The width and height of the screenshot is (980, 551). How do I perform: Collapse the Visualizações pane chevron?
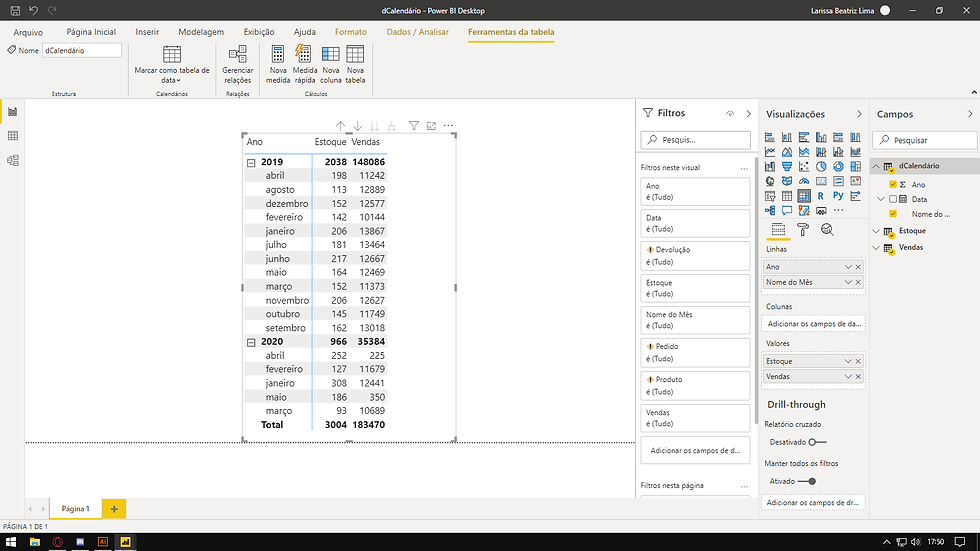coord(859,114)
